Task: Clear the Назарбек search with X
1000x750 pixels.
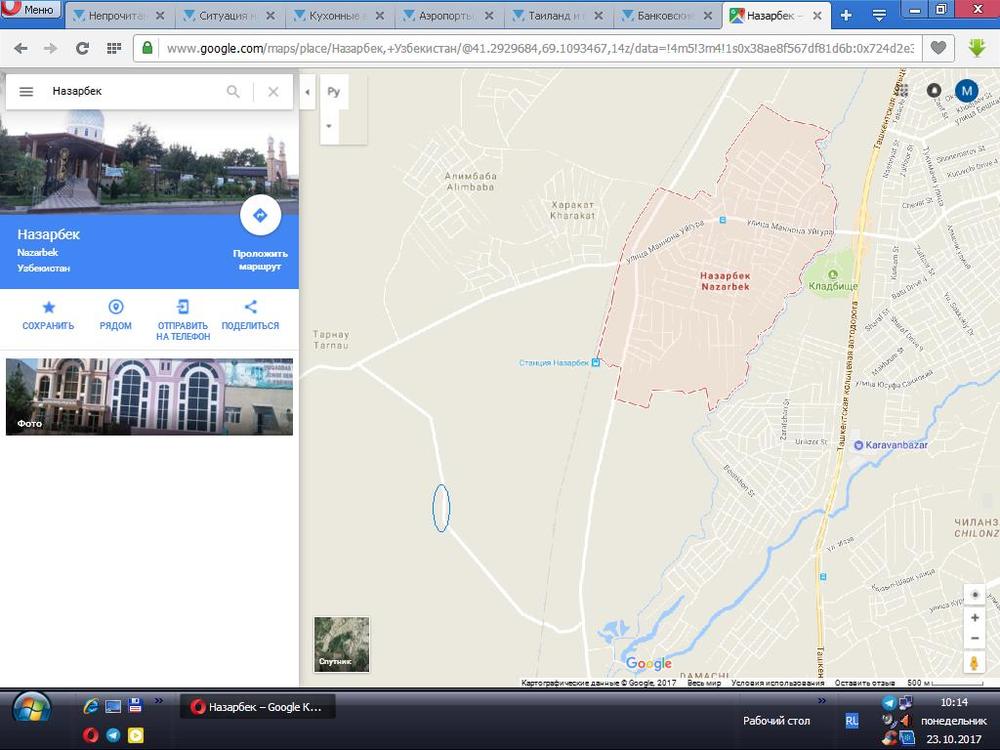Action: point(273,92)
